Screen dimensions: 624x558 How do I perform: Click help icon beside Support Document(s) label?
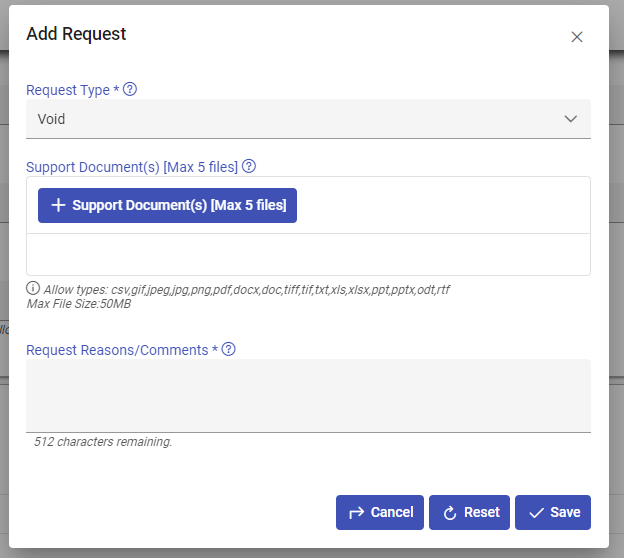(250, 166)
